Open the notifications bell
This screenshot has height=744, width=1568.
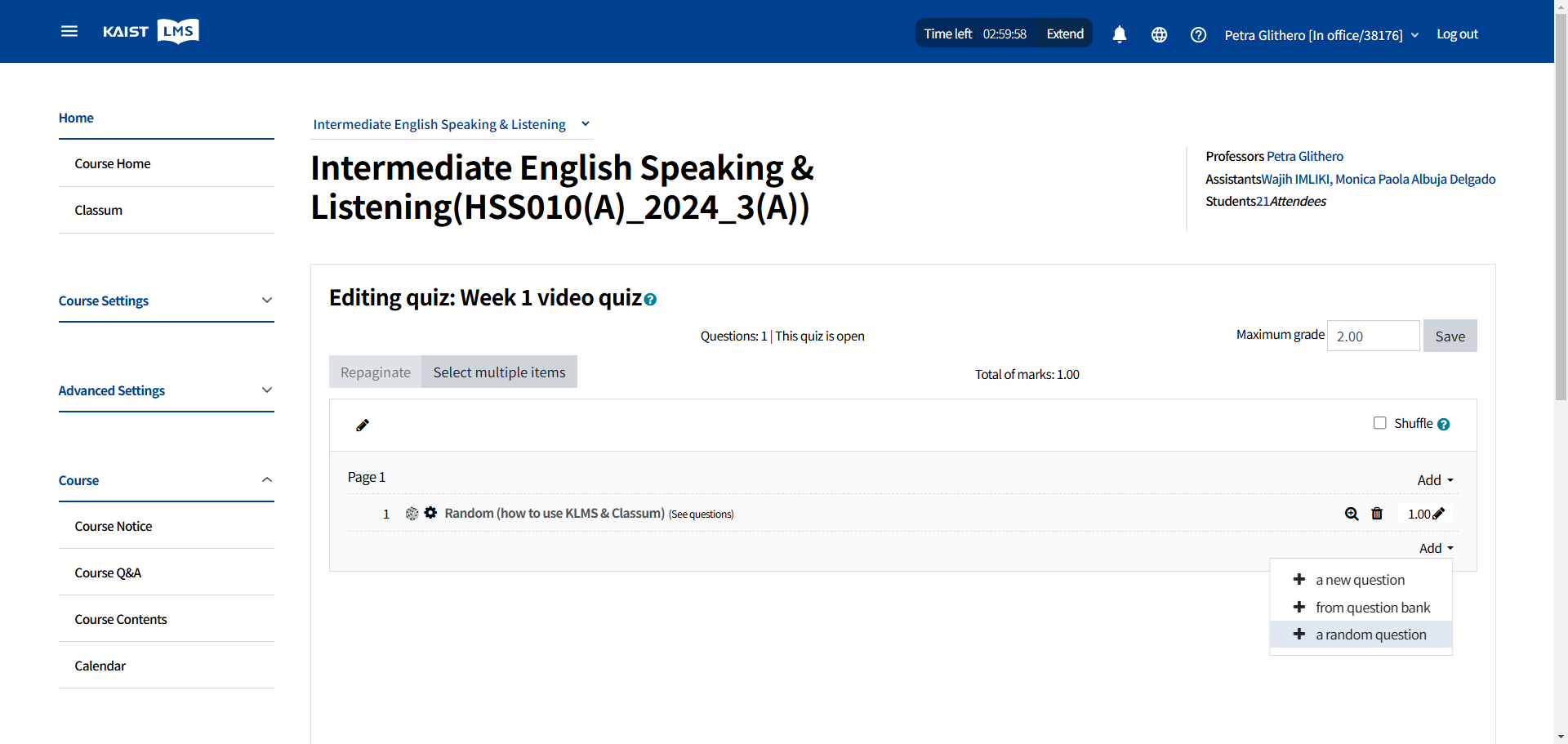click(x=1120, y=34)
